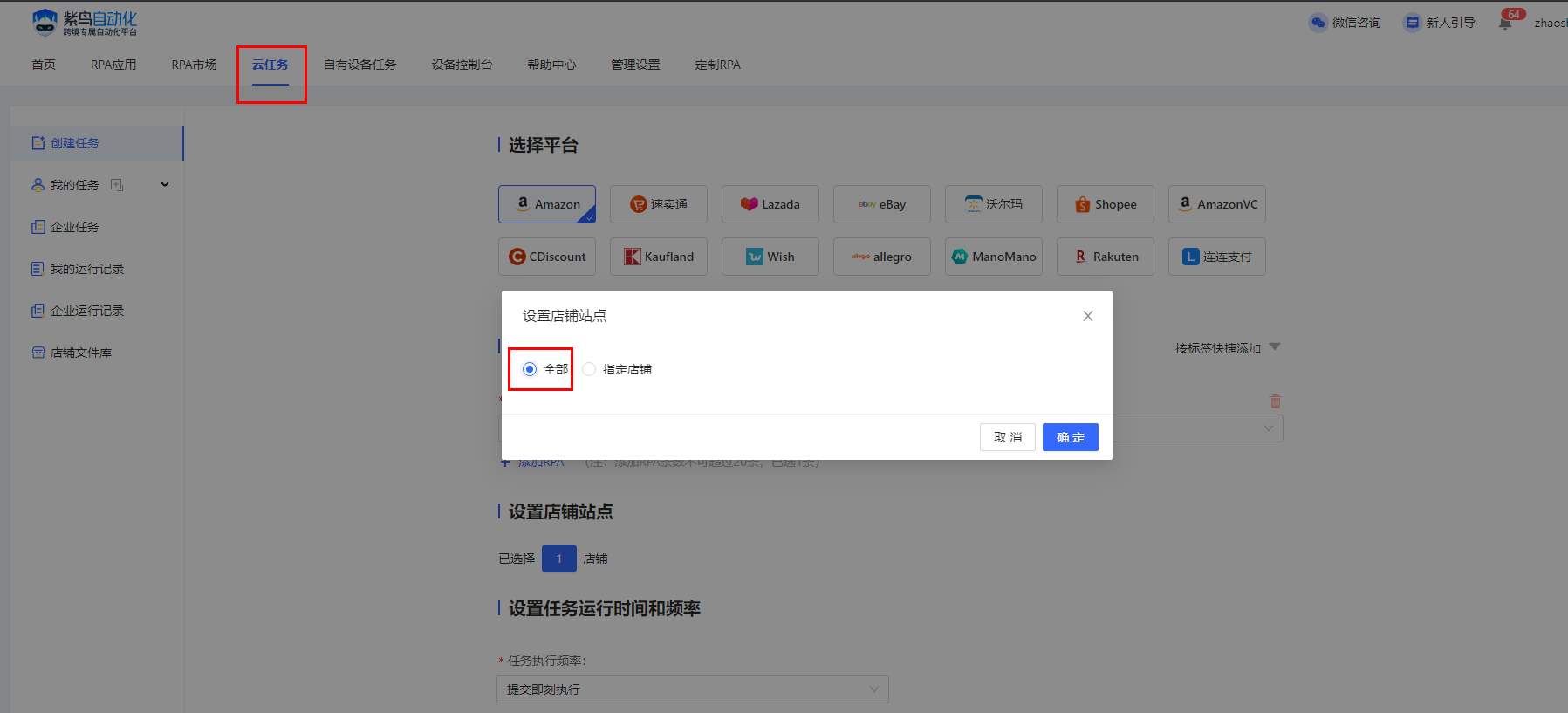Open 企业任务 in the sidebar
This screenshot has height=713, width=1568.
[97, 227]
